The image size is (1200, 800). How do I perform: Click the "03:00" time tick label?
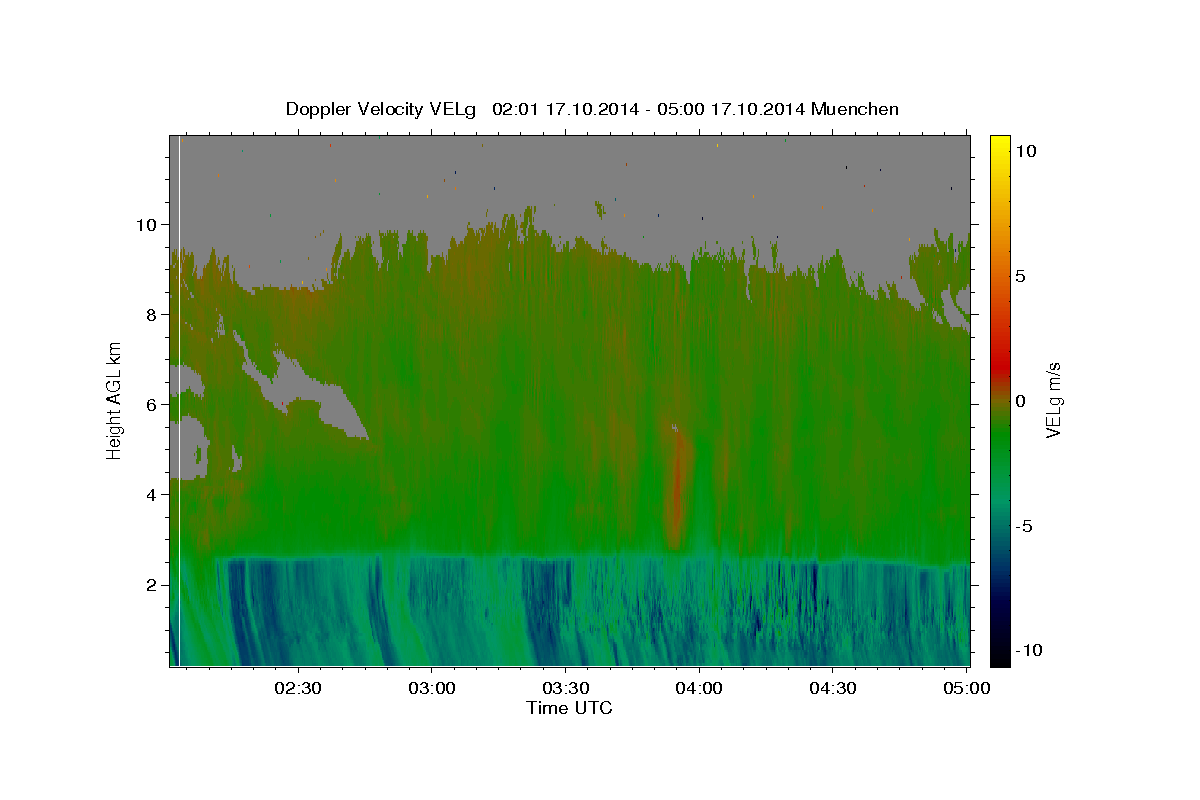point(432,688)
